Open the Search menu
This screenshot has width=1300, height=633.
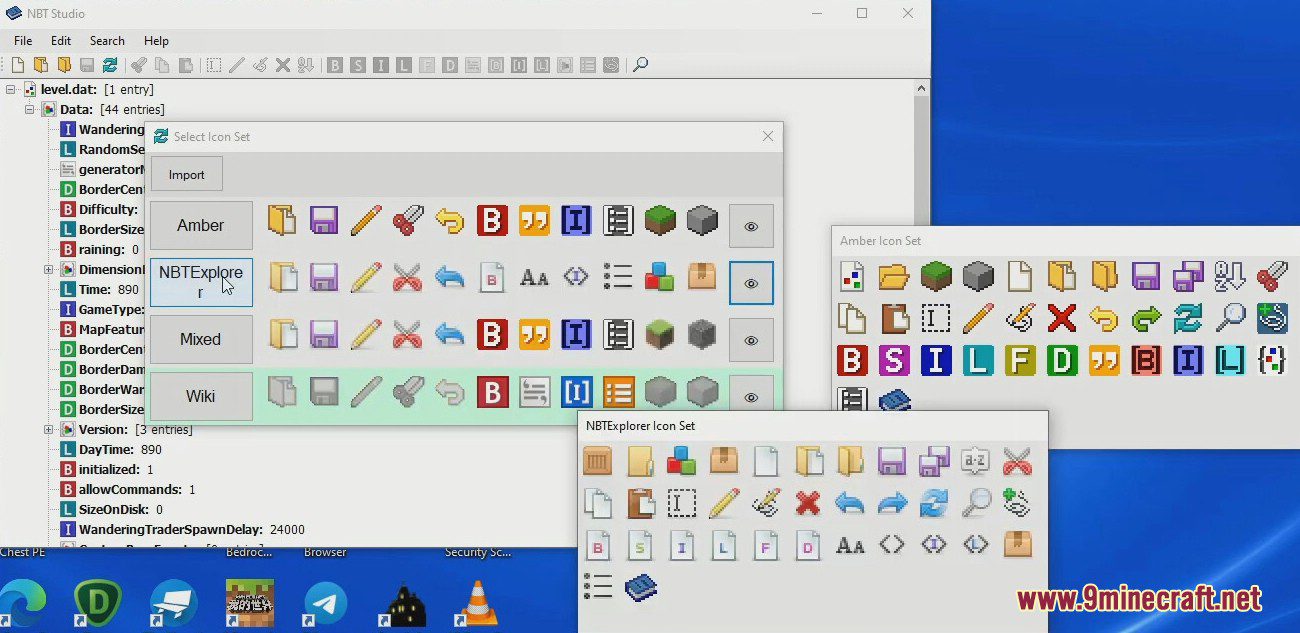click(107, 41)
